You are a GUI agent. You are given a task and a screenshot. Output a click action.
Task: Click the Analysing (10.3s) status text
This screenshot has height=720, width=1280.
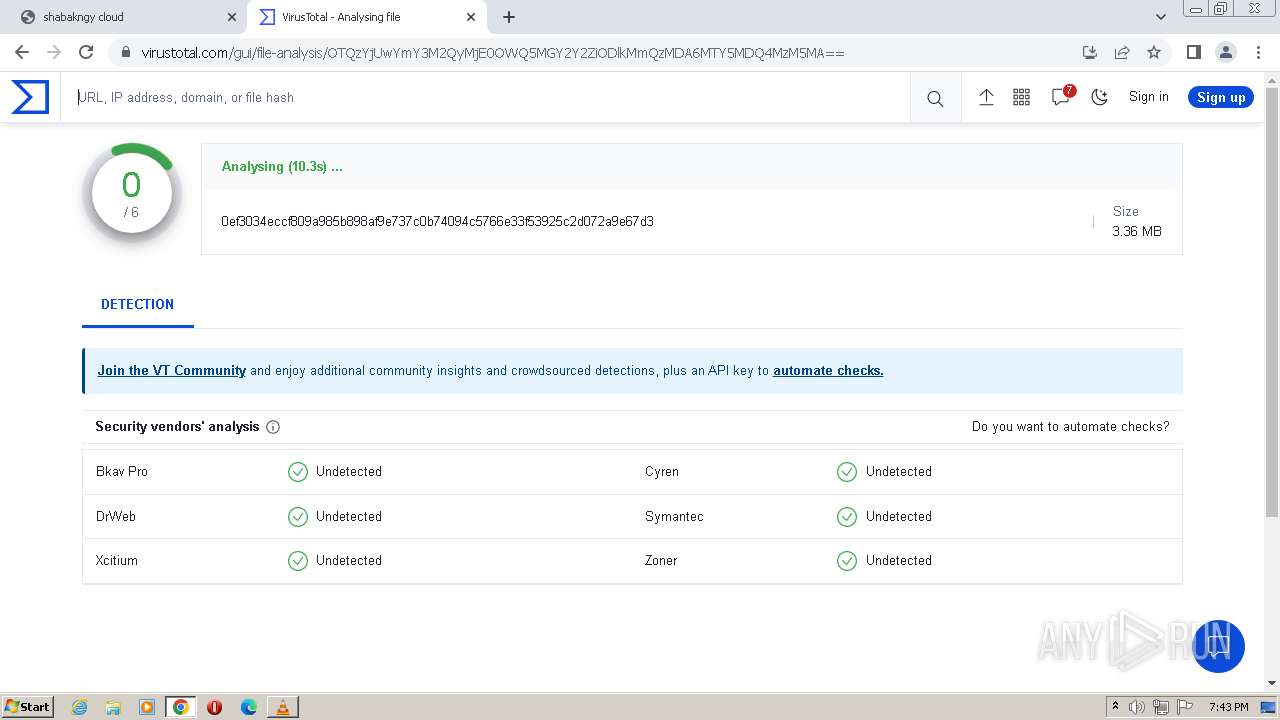(282, 166)
